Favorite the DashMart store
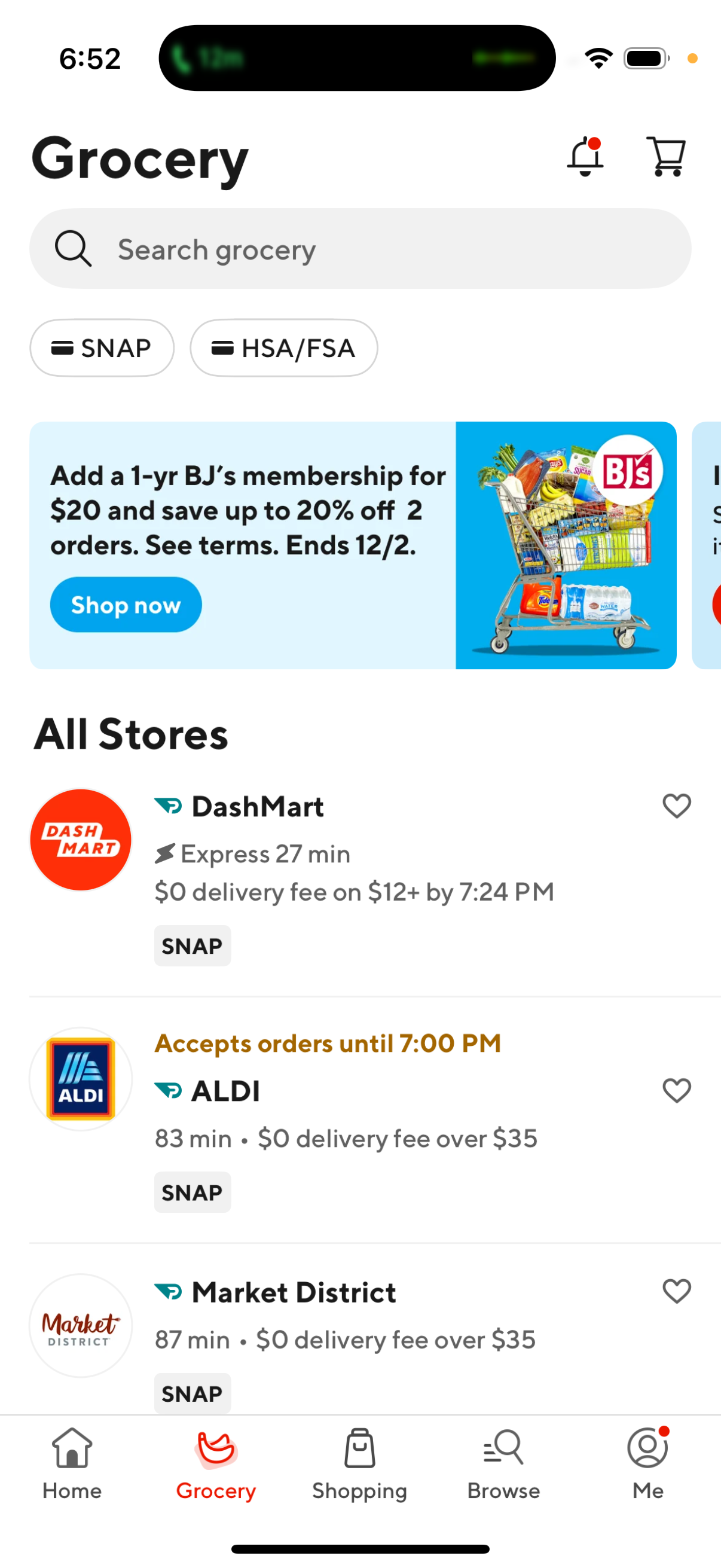The image size is (721, 1568). coord(676,806)
